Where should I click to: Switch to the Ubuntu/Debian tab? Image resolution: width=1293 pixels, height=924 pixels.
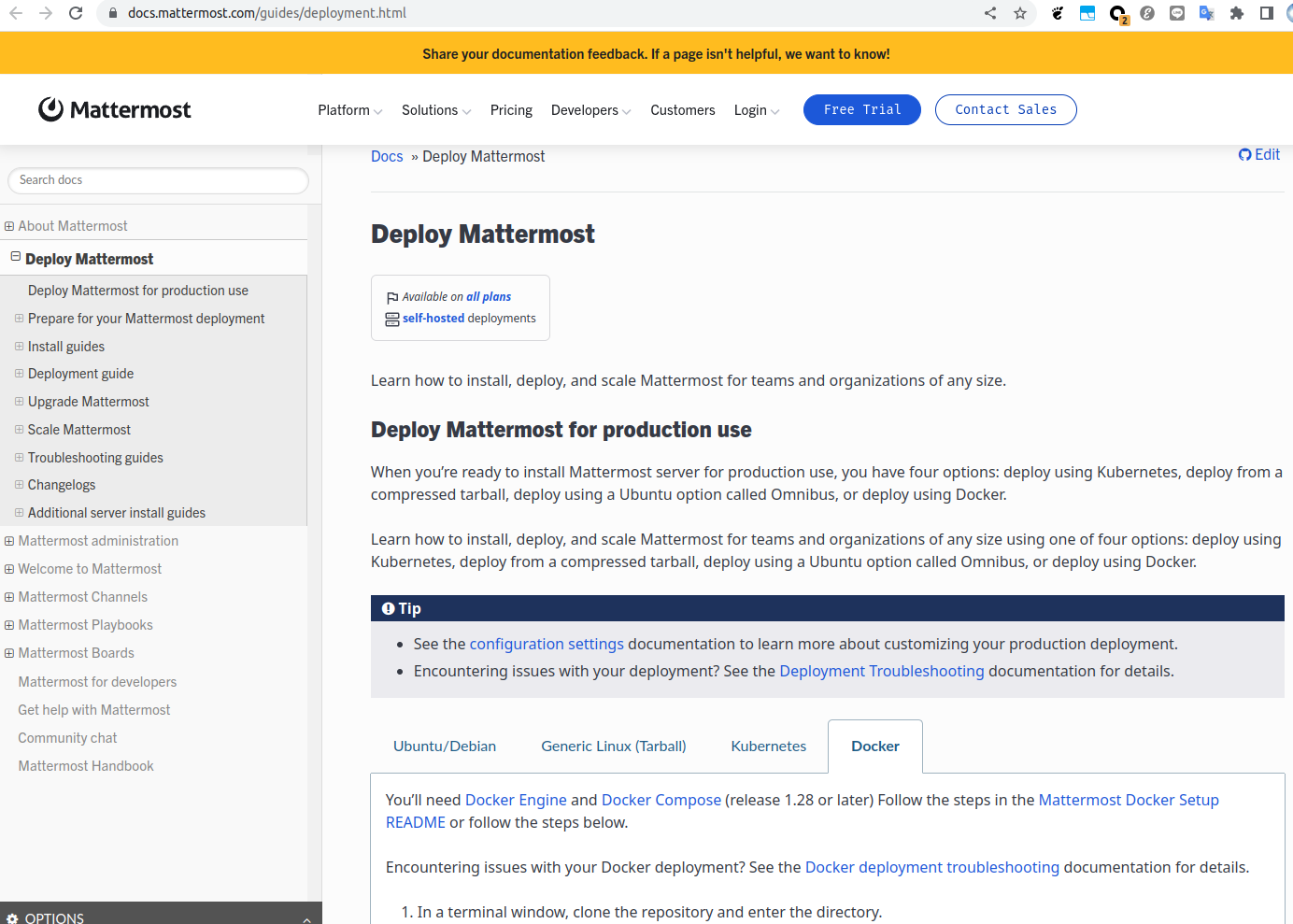(x=445, y=746)
